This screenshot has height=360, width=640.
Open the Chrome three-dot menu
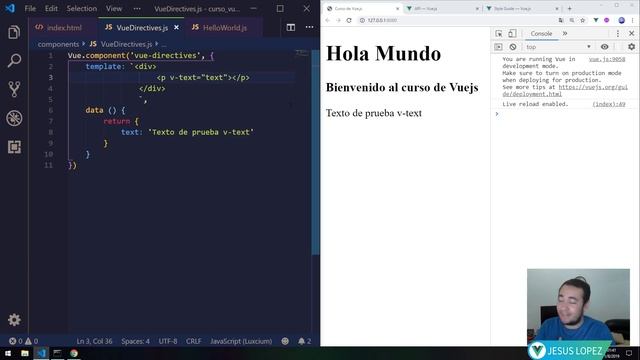tap(633, 20)
